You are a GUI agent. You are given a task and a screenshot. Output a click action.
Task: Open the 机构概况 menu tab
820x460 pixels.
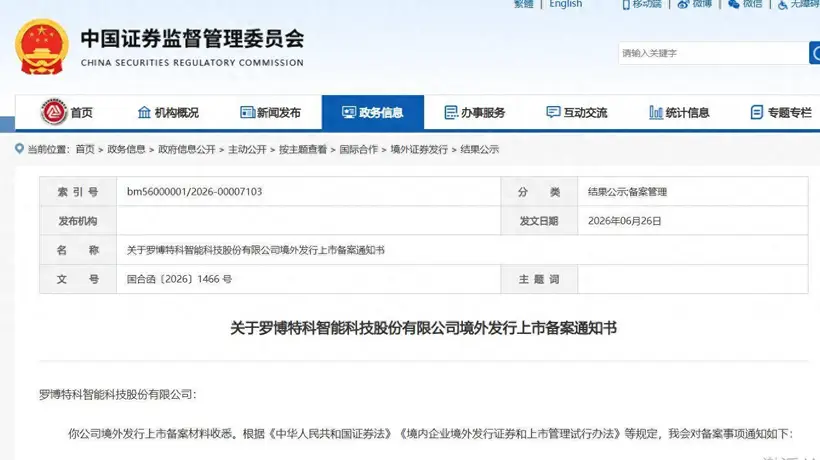tap(168, 112)
